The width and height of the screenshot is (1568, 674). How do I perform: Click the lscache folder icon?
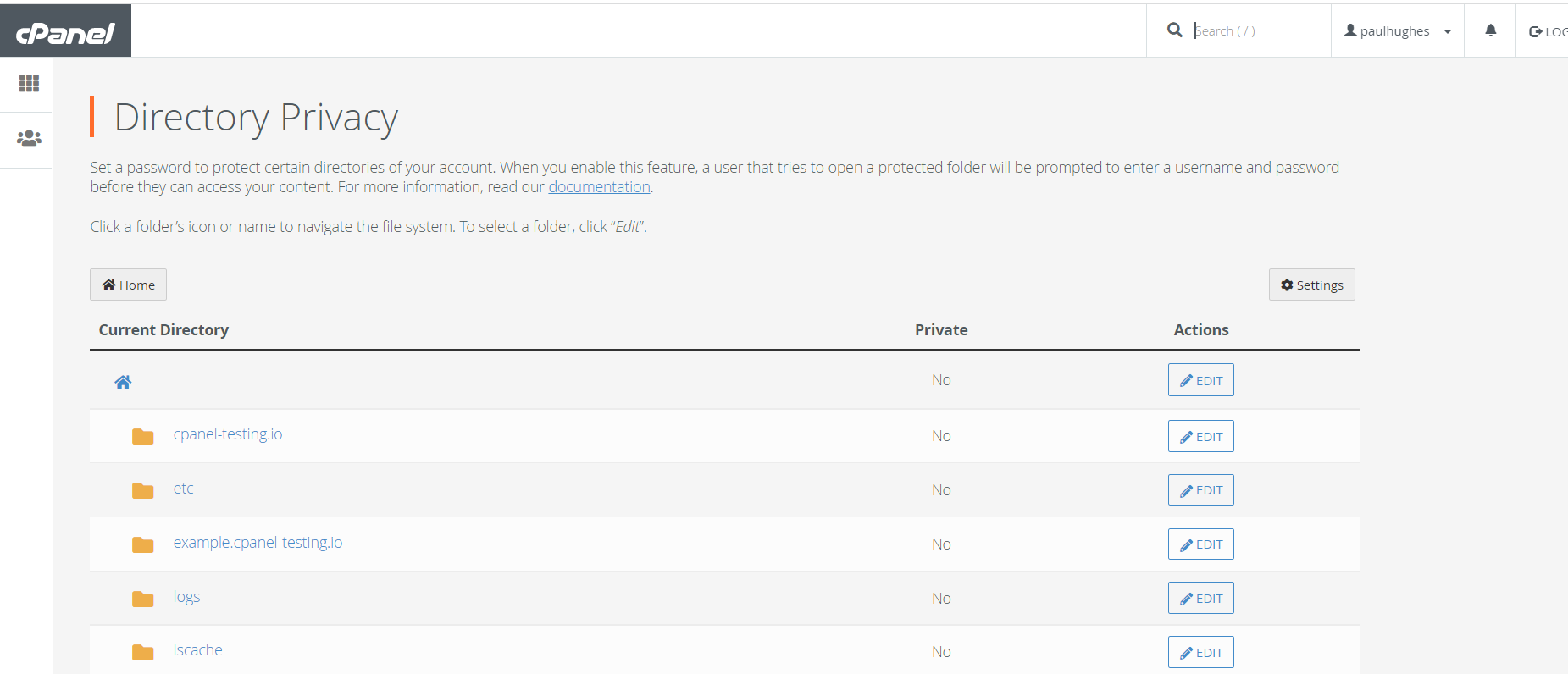point(142,652)
